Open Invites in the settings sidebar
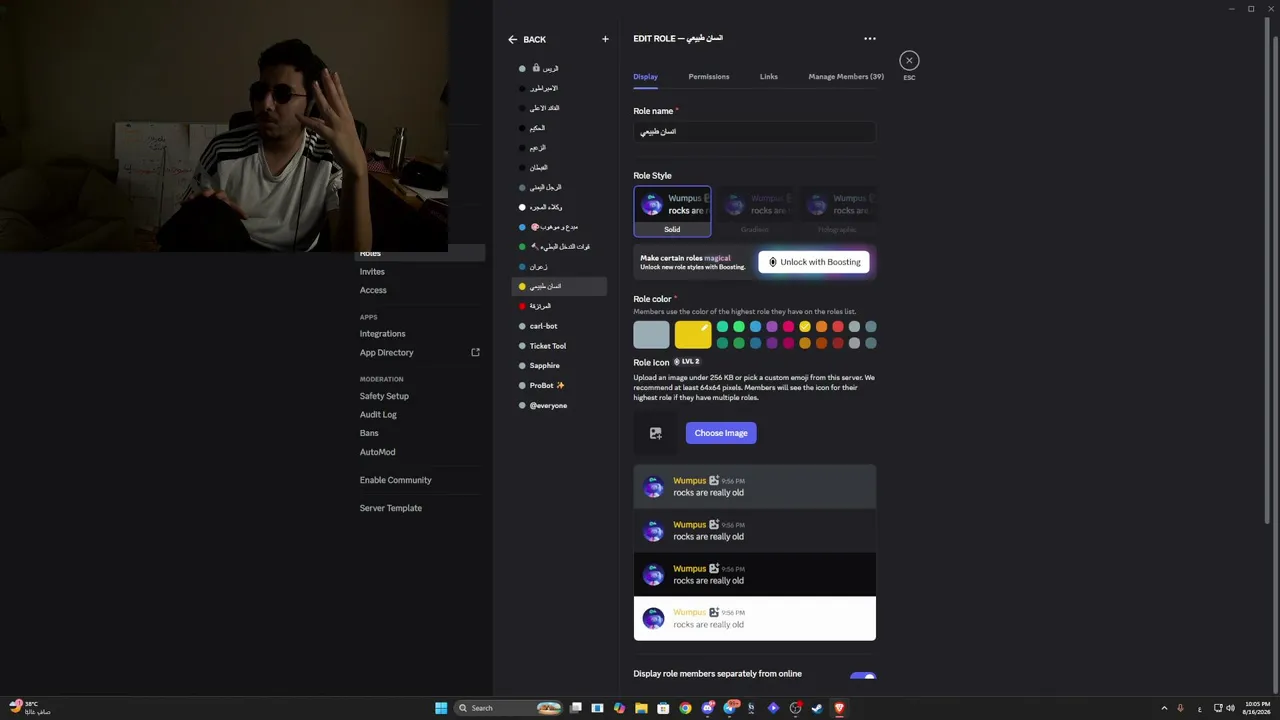This screenshot has height=720, width=1280. click(372, 272)
